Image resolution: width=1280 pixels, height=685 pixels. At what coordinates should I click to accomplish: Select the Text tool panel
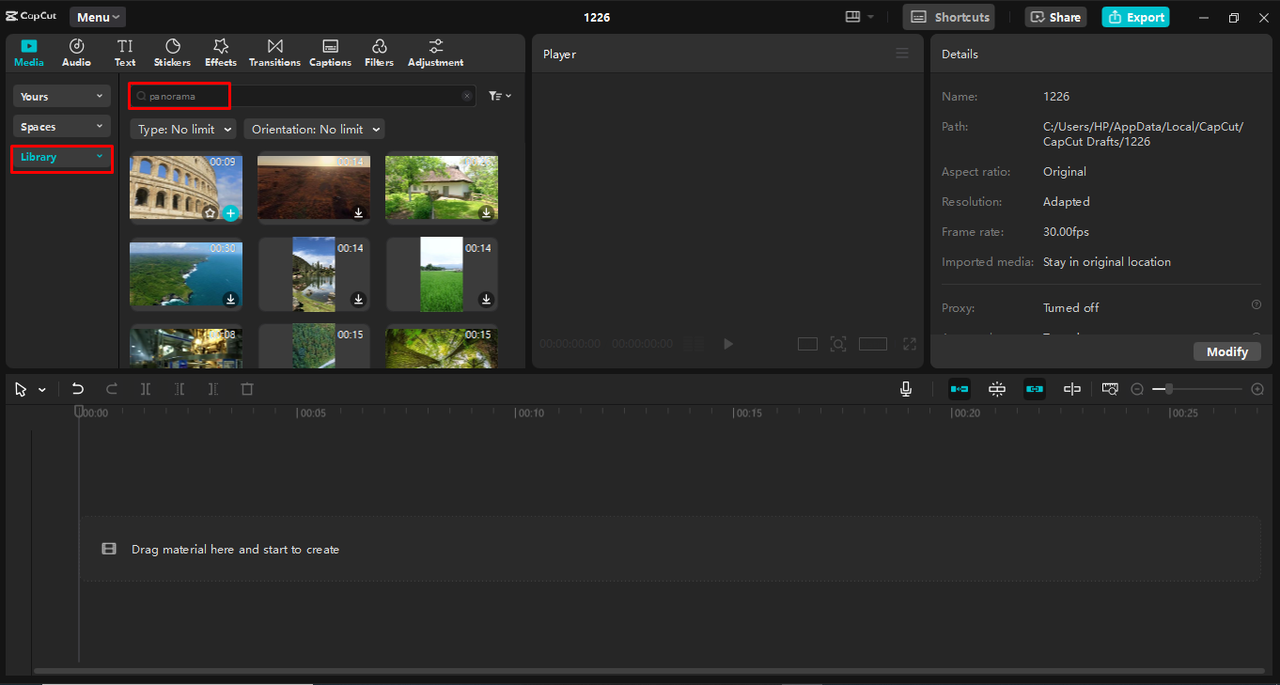[124, 52]
